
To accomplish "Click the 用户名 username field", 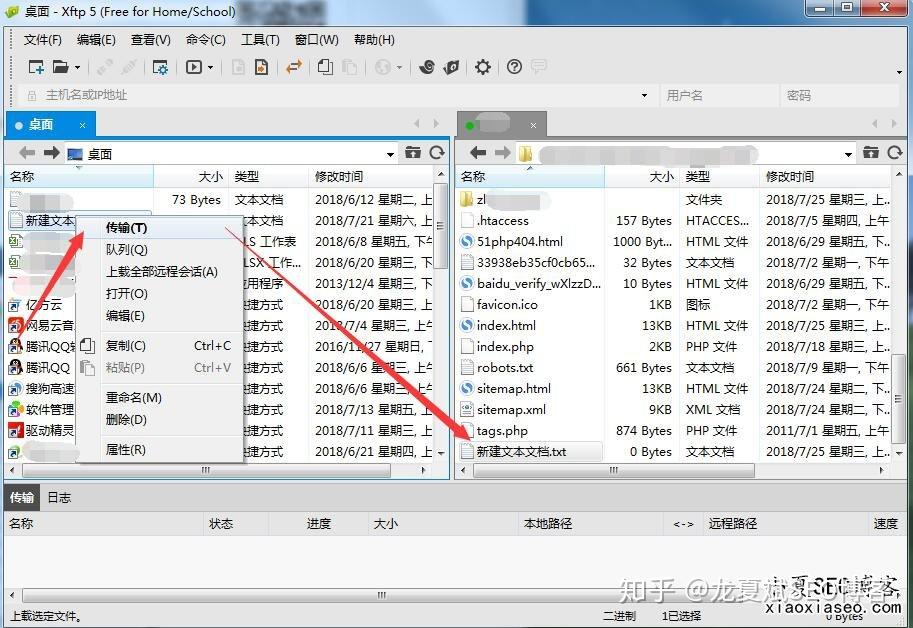I will pyautogui.click(x=719, y=95).
